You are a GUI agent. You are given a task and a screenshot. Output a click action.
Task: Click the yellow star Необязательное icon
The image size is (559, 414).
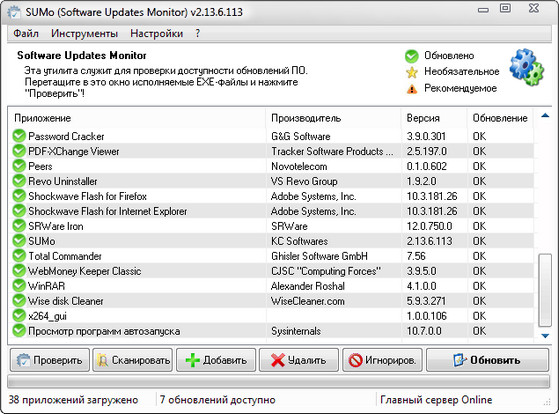click(x=412, y=72)
